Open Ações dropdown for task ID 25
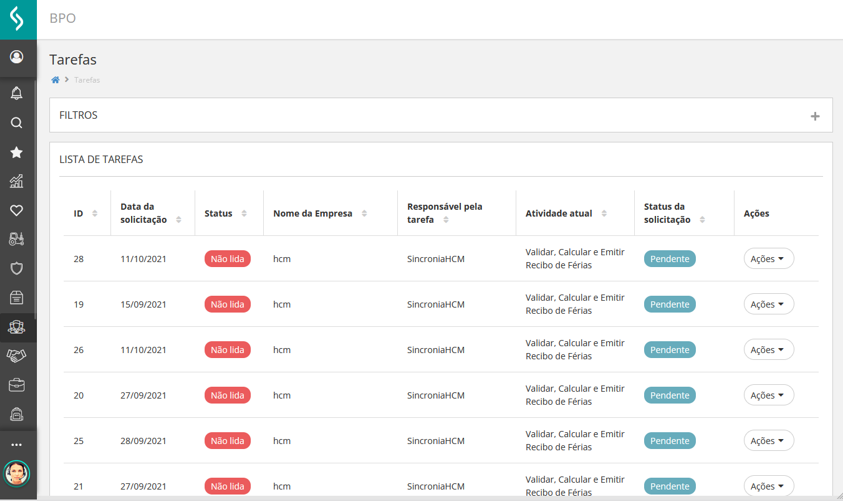 [x=768, y=441]
